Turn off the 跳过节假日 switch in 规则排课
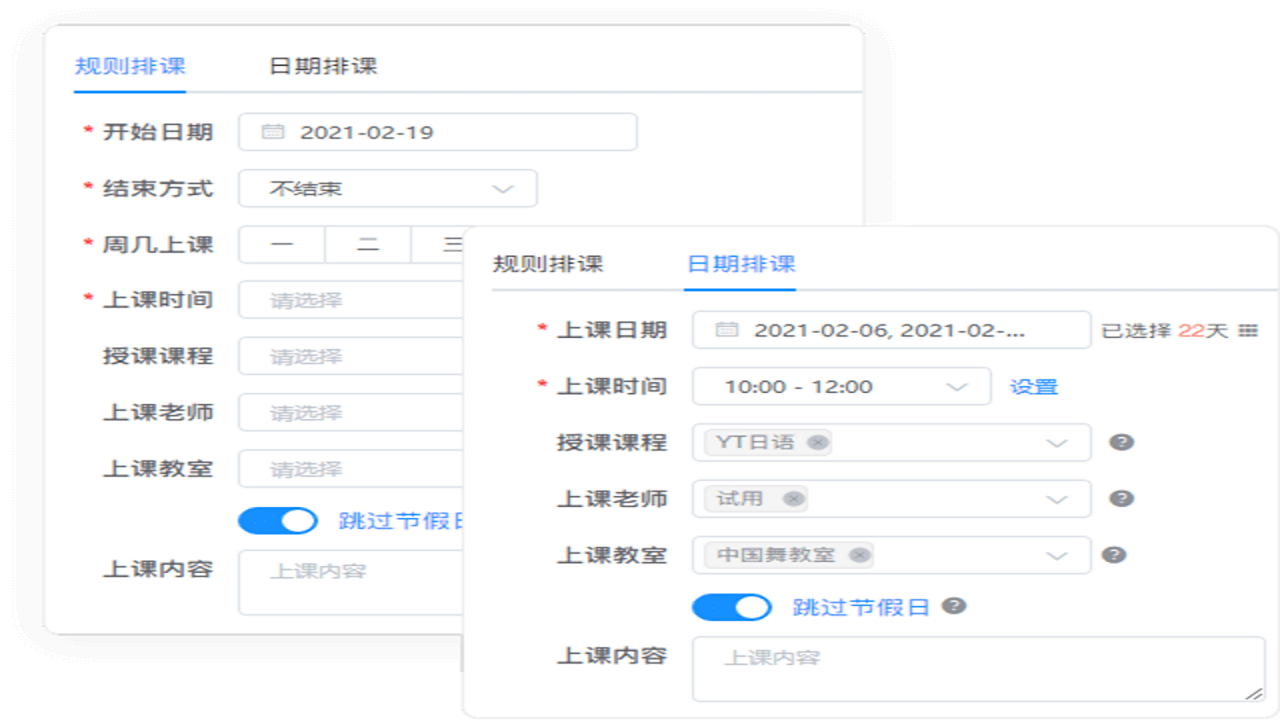This screenshot has width=1280, height=720. 278,521
